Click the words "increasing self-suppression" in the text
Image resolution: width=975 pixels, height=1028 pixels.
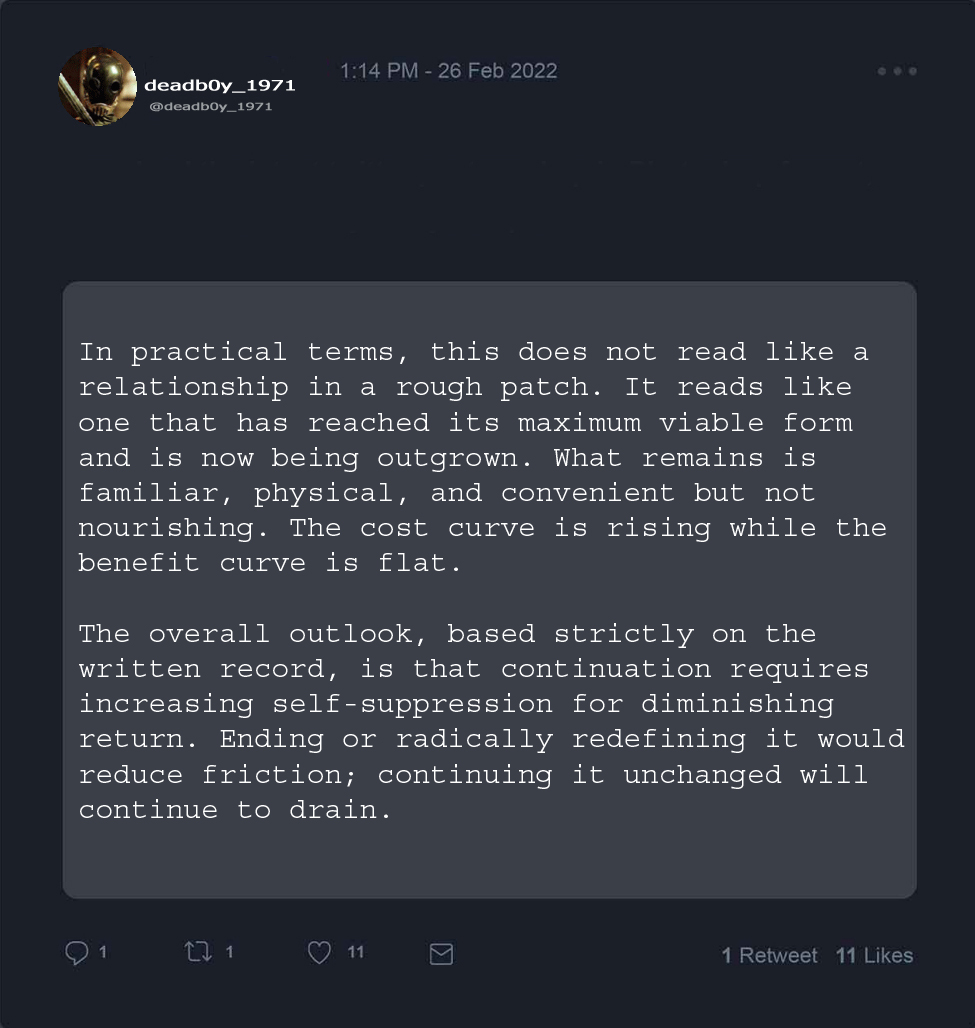click(x=315, y=704)
